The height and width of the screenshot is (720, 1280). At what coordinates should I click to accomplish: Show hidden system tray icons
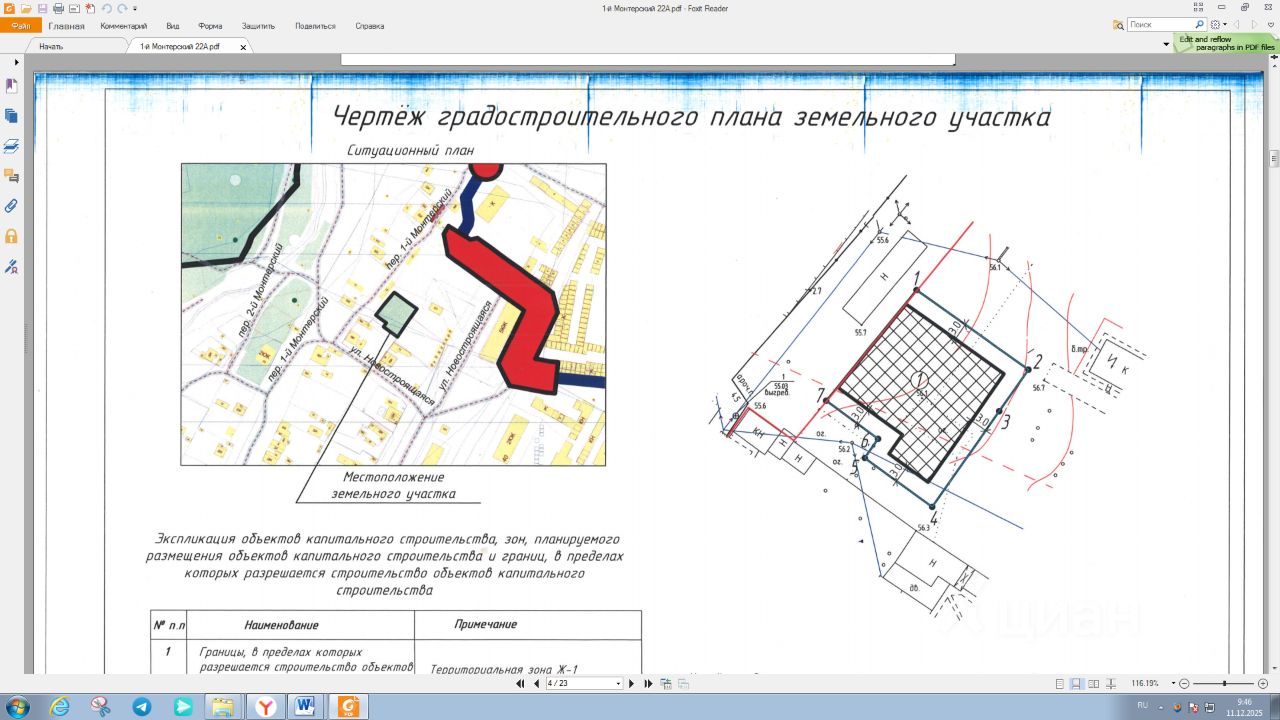click(1161, 707)
